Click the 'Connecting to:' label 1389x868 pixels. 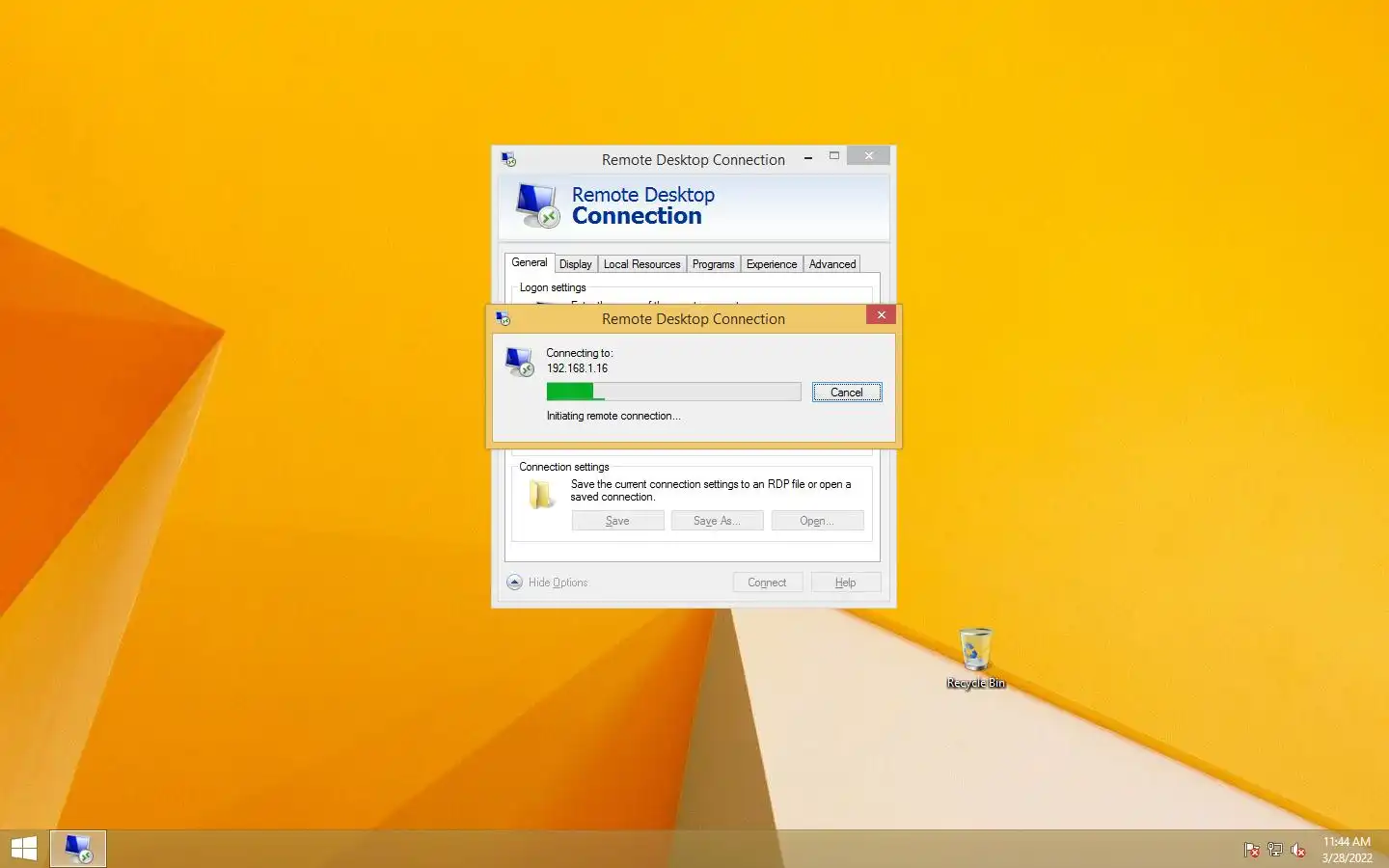(x=580, y=353)
